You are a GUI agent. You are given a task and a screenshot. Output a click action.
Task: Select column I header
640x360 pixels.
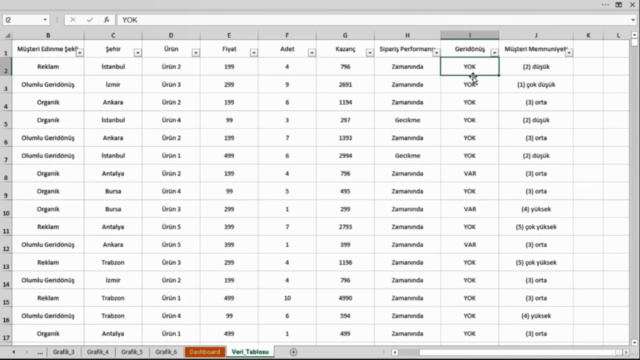point(469,36)
